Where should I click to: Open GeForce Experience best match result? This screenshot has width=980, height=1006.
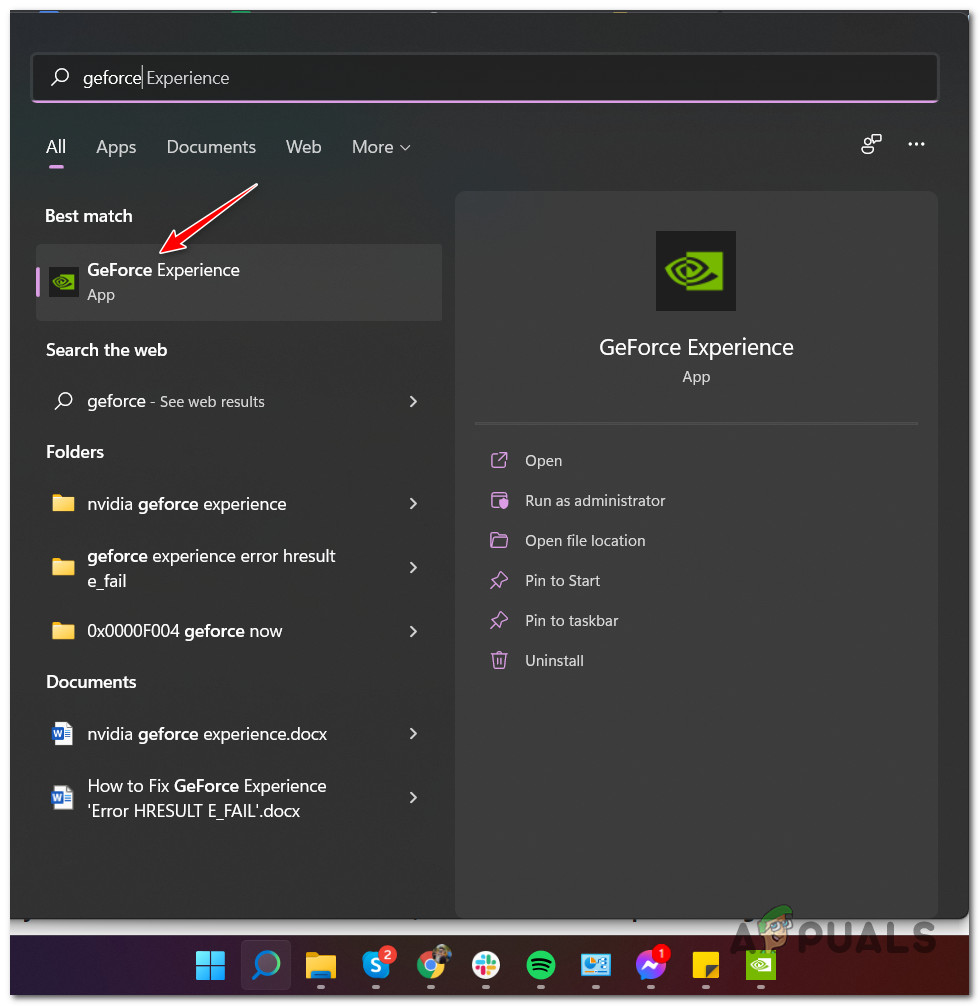(x=239, y=282)
